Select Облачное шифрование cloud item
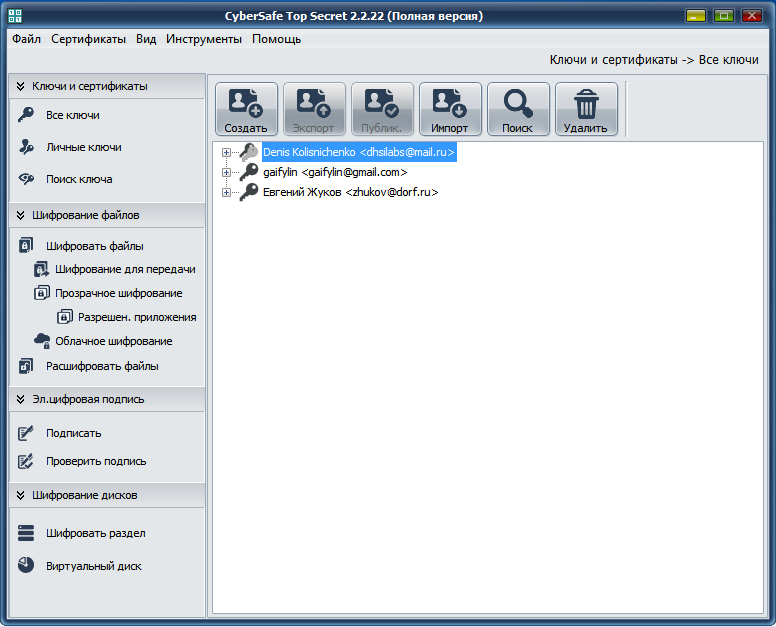Screen dimensions: 776x627 pos(113,341)
